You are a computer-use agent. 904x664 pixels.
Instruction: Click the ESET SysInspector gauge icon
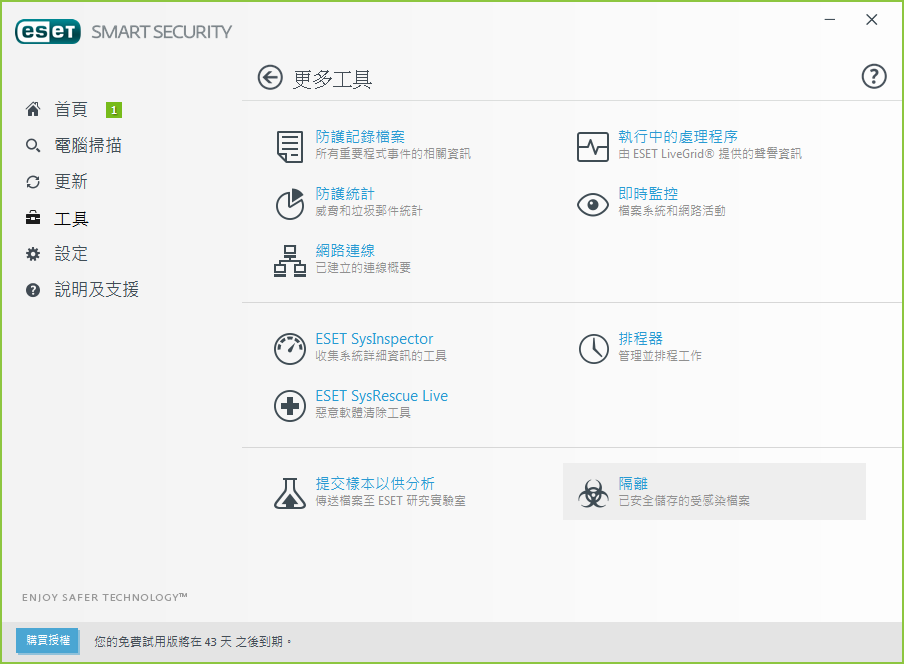point(289,349)
